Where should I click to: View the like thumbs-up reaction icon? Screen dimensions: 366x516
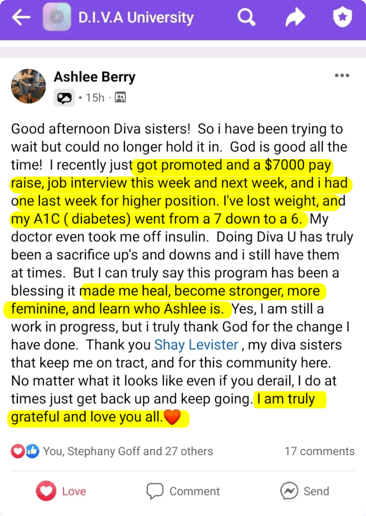coord(32,451)
